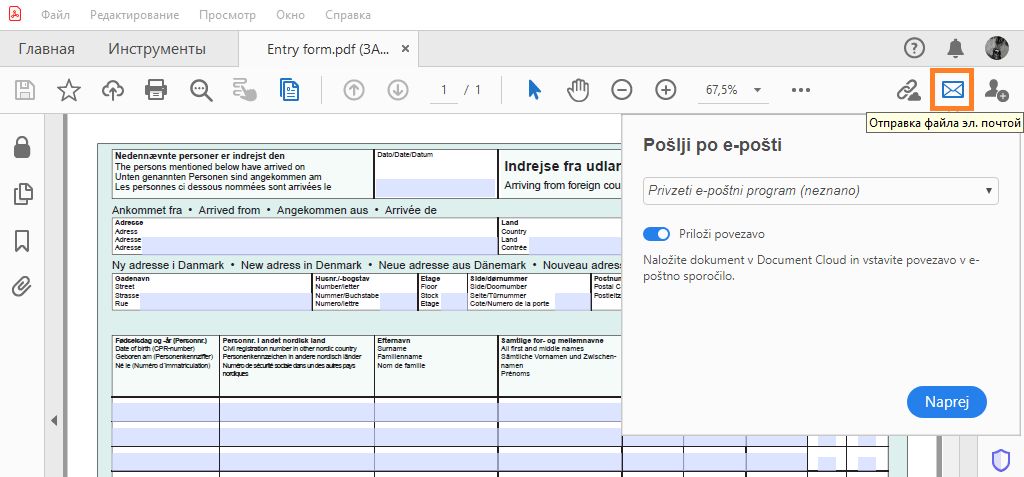Viewport: 1024px width, 477px height.
Task: Zoom out with minus icon
Action: click(622, 90)
